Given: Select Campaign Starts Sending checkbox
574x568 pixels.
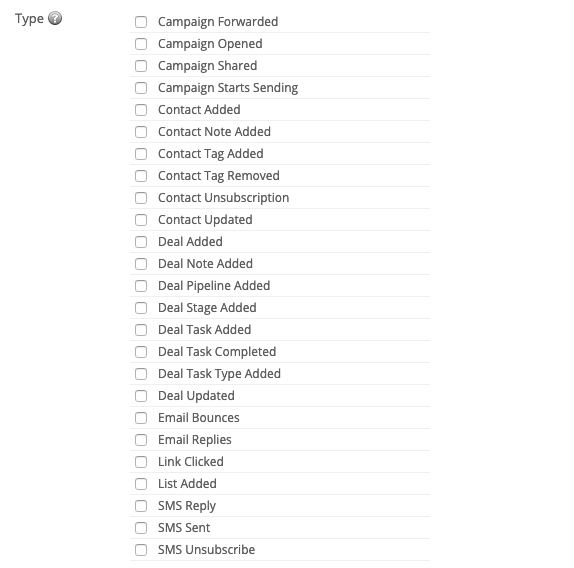Looking at the screenshot, I should tap(141, 88).
